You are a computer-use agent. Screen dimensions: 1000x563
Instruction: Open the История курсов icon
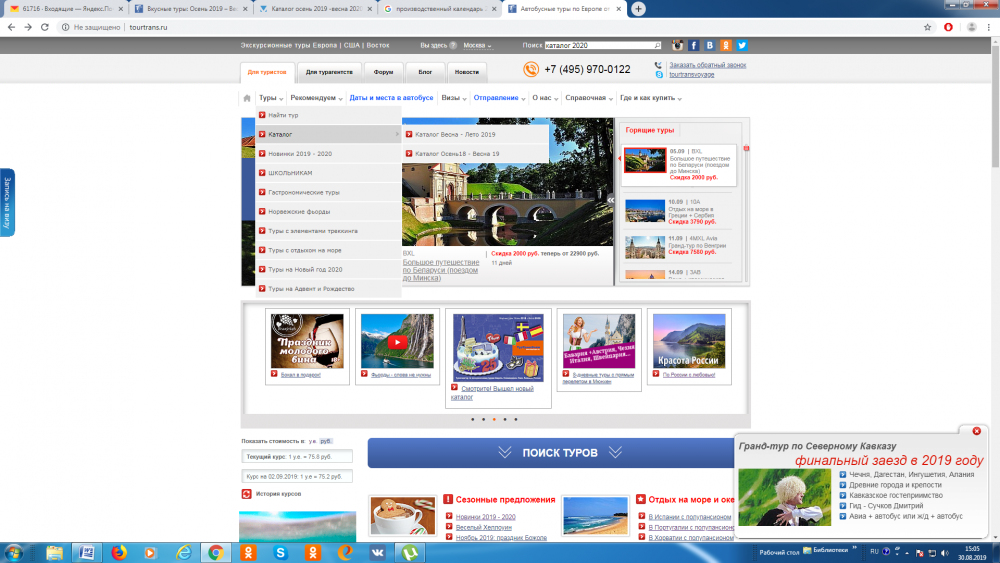[246, 494]
